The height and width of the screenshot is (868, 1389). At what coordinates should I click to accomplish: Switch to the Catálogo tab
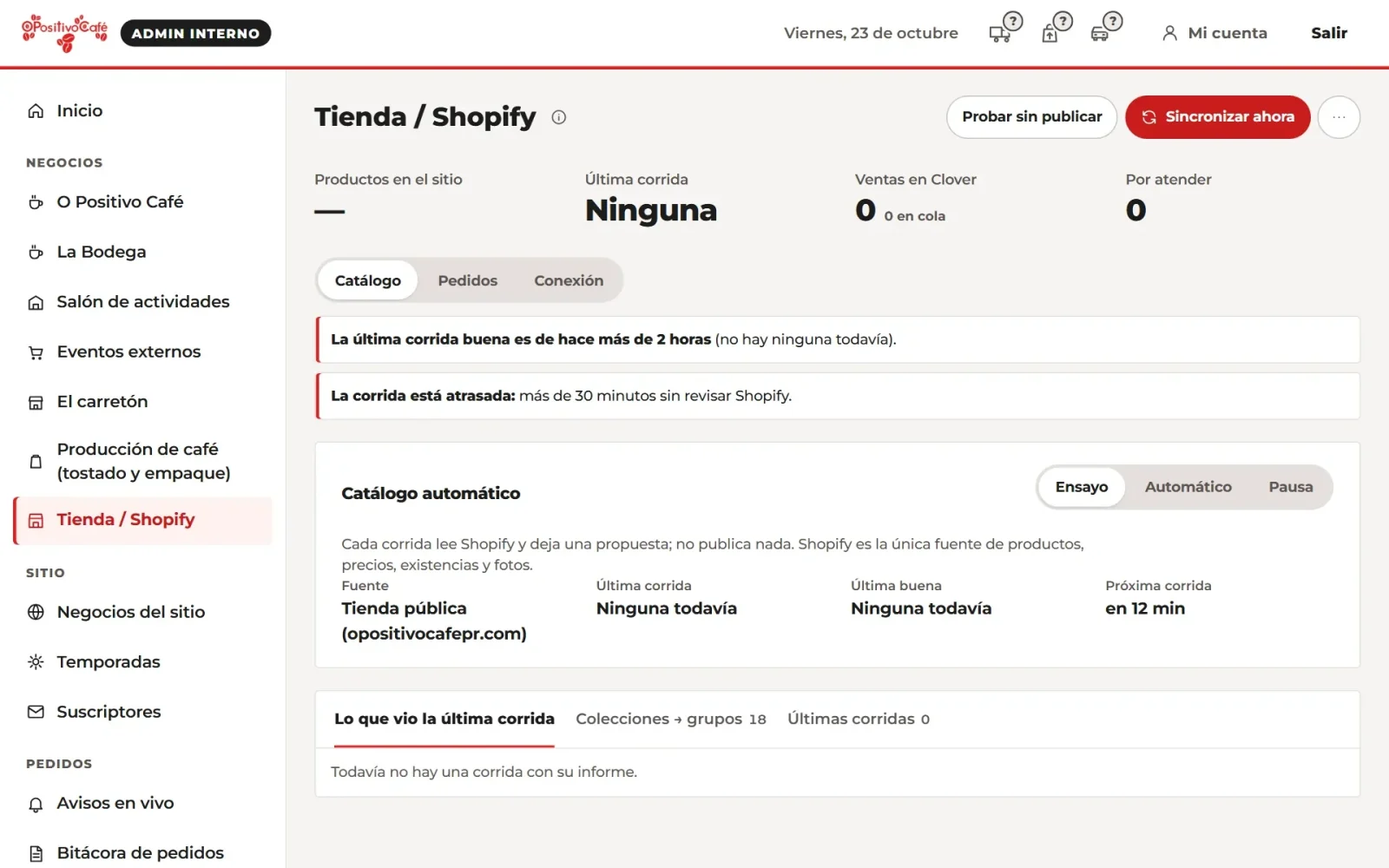[368, 280]
